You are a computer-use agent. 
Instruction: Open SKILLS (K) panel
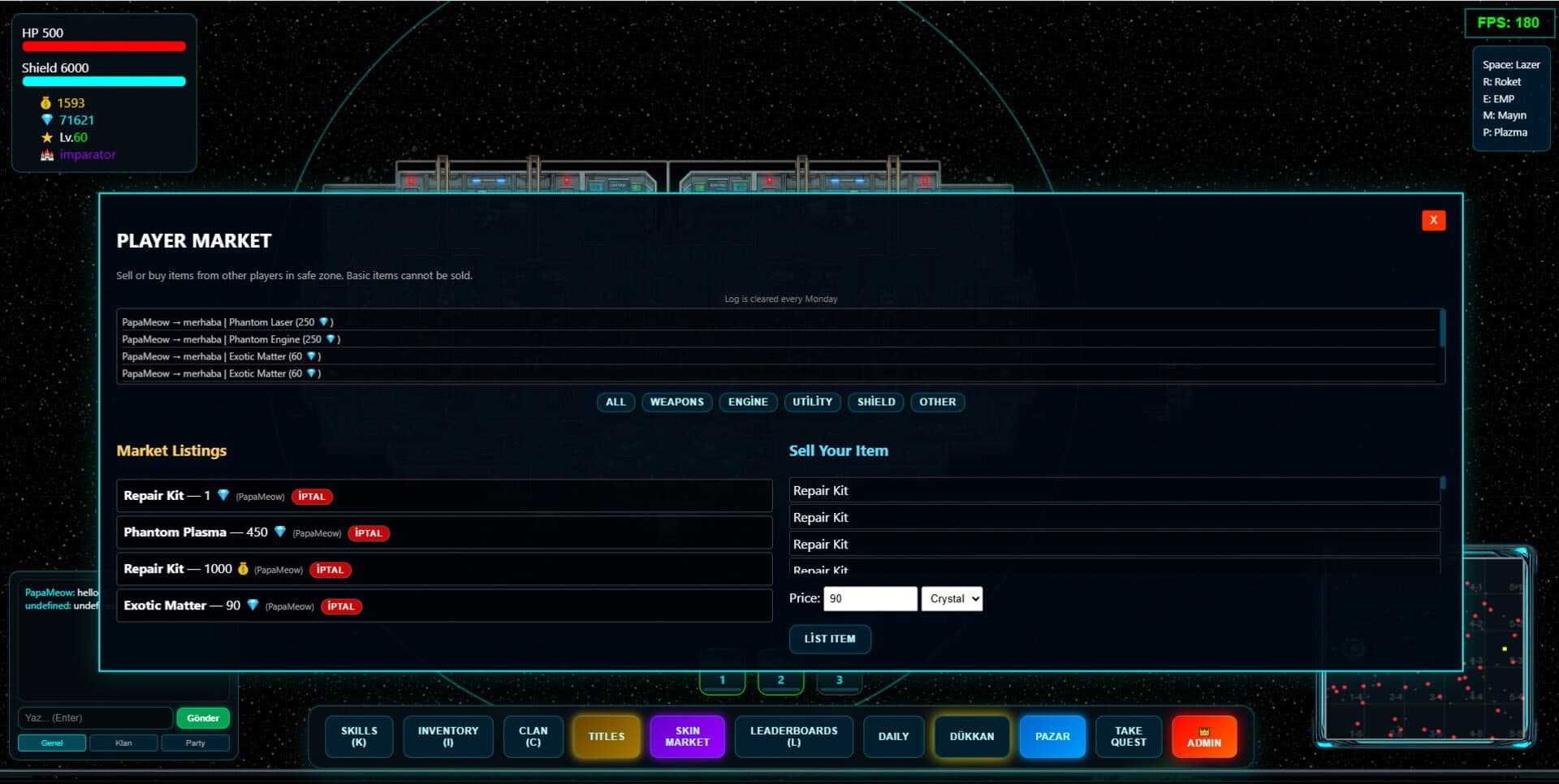(x=359, y=736)
